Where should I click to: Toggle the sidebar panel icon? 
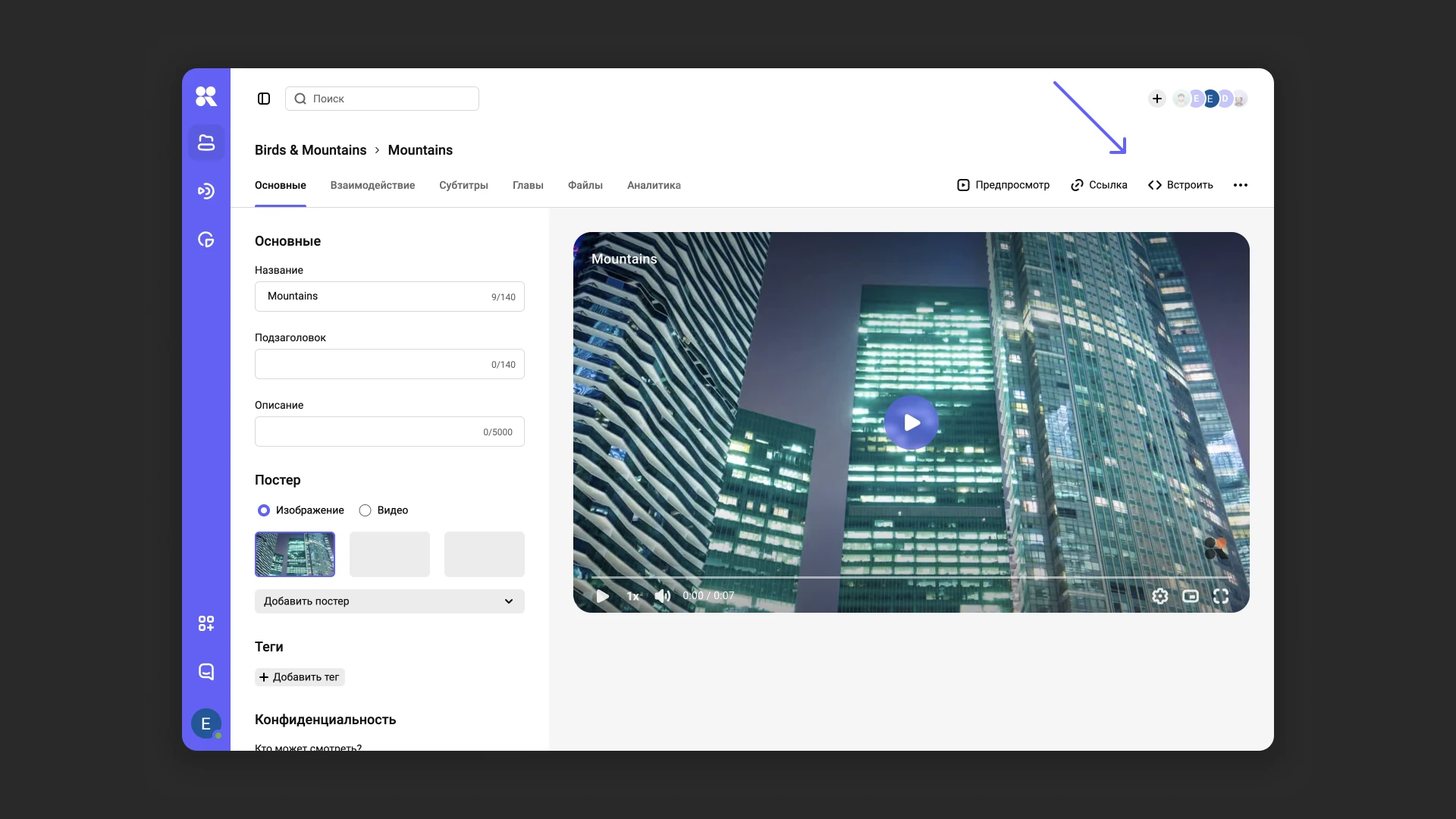264,99
